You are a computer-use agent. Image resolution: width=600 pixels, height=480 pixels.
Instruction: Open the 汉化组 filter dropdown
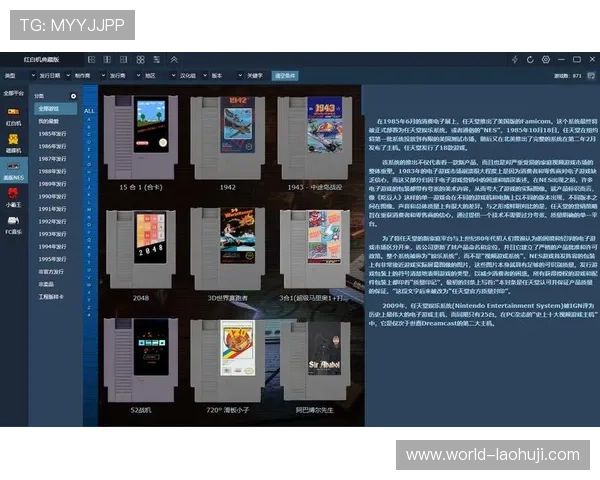(x=193, y=76)
